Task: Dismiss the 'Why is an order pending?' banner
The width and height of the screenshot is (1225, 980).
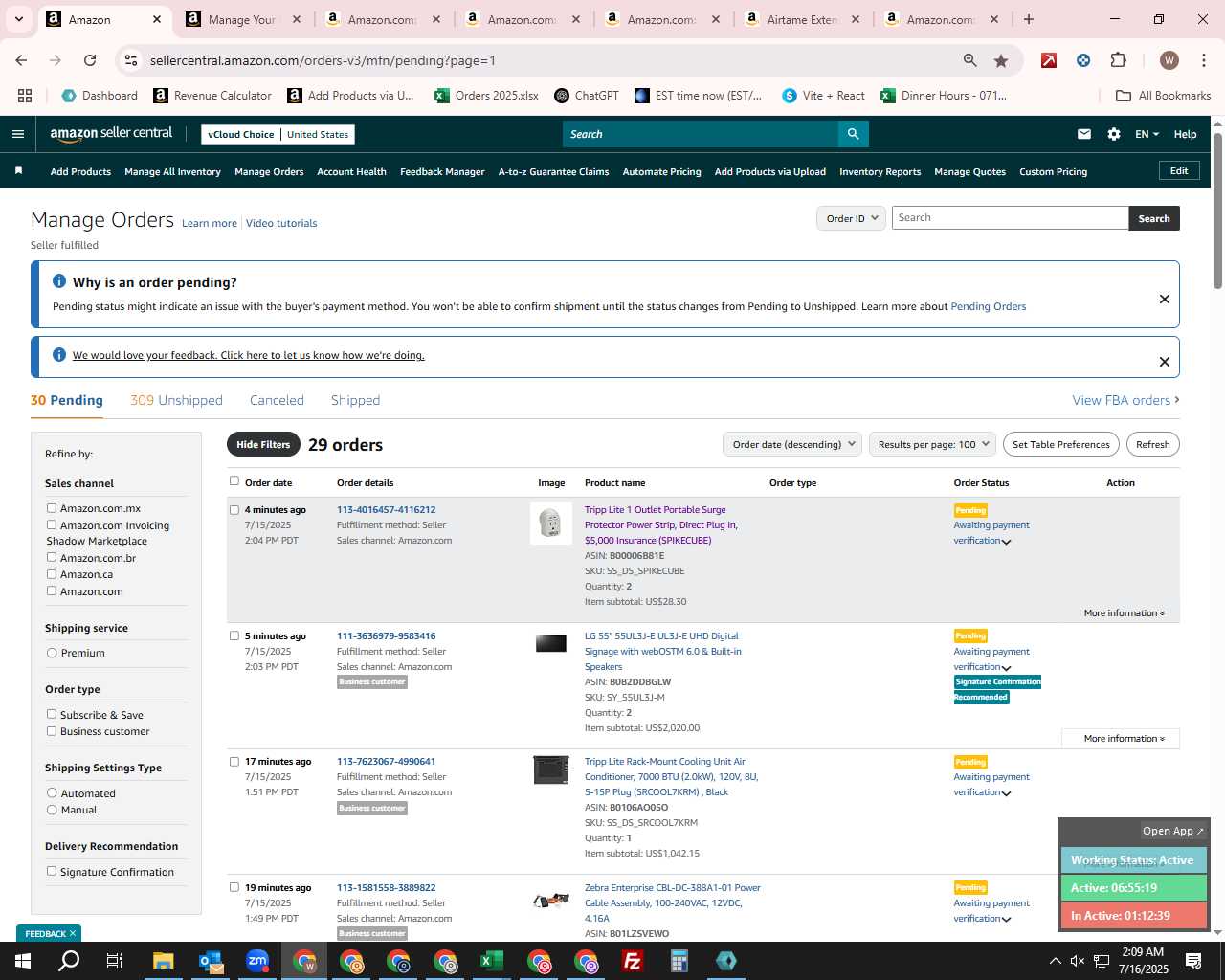Action: click(x=1165, y=299)
